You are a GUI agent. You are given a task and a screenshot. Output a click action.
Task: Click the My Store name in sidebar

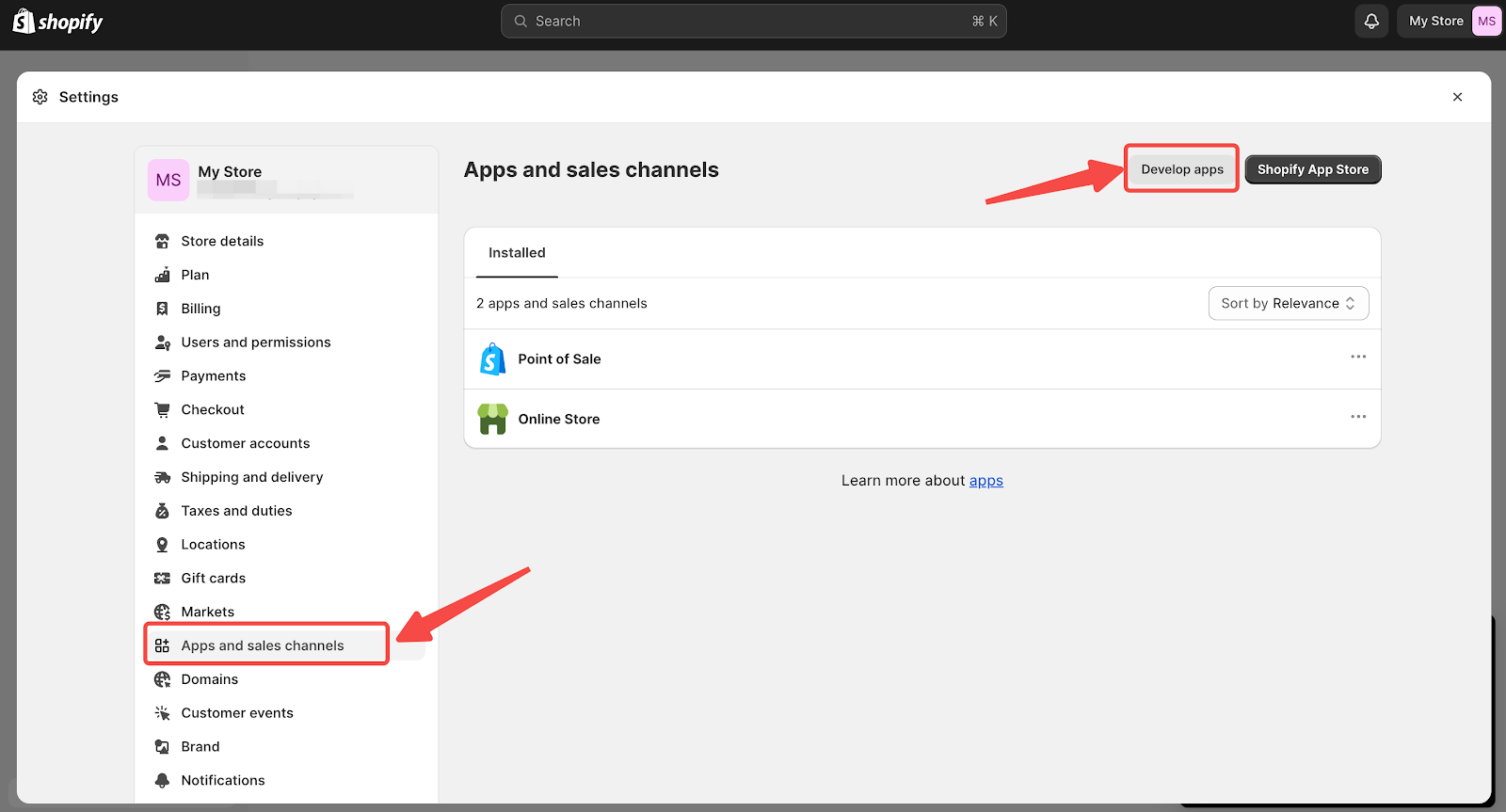[x=230, y=171]
